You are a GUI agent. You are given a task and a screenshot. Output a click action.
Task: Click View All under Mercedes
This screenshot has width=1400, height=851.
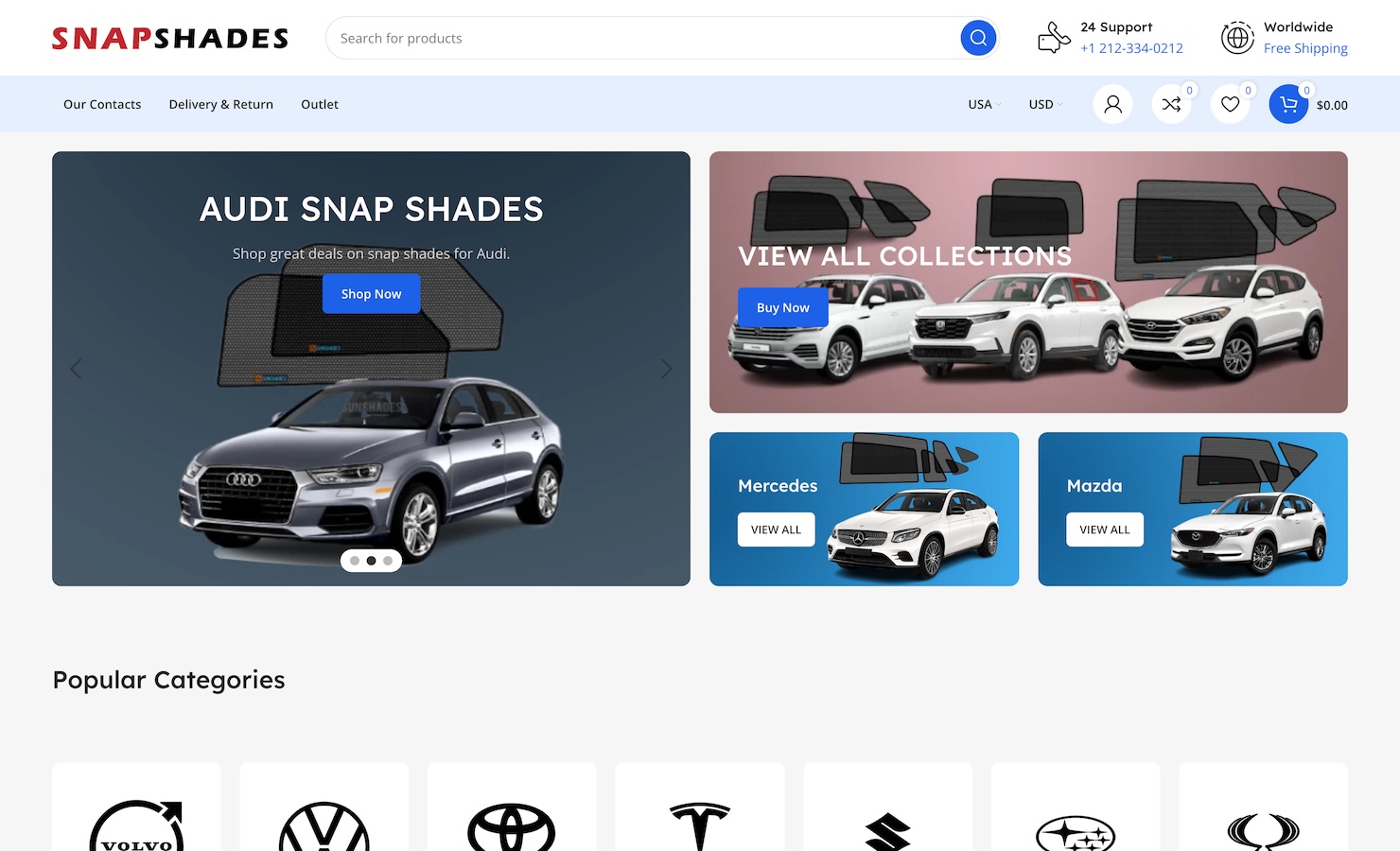[776, 530]
